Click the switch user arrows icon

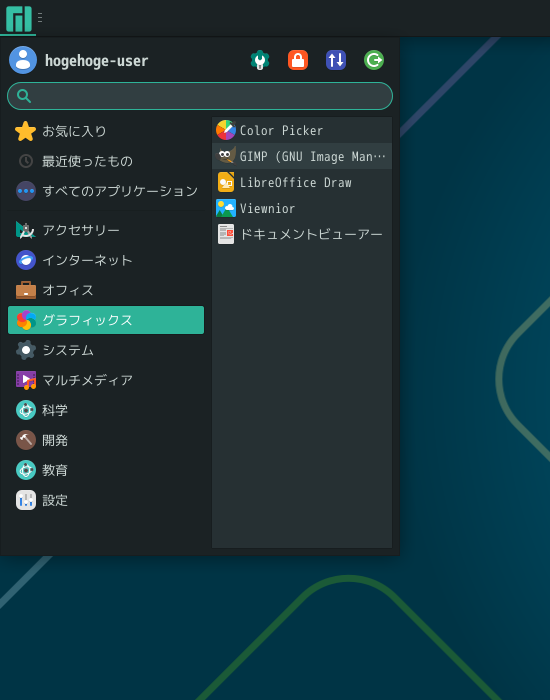pos(336,60)
